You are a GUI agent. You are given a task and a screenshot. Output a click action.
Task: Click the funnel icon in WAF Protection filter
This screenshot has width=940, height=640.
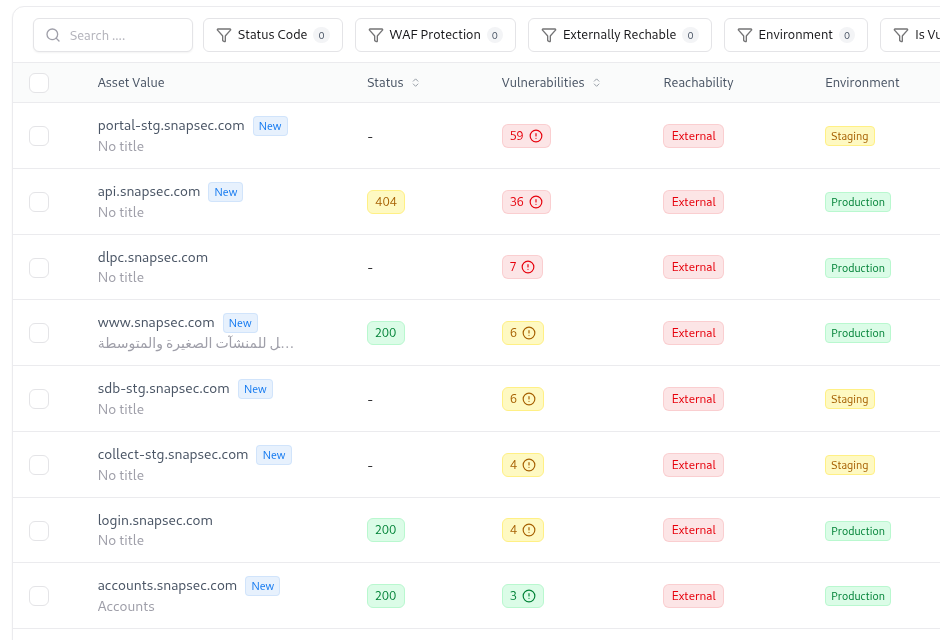click(376, 35)
